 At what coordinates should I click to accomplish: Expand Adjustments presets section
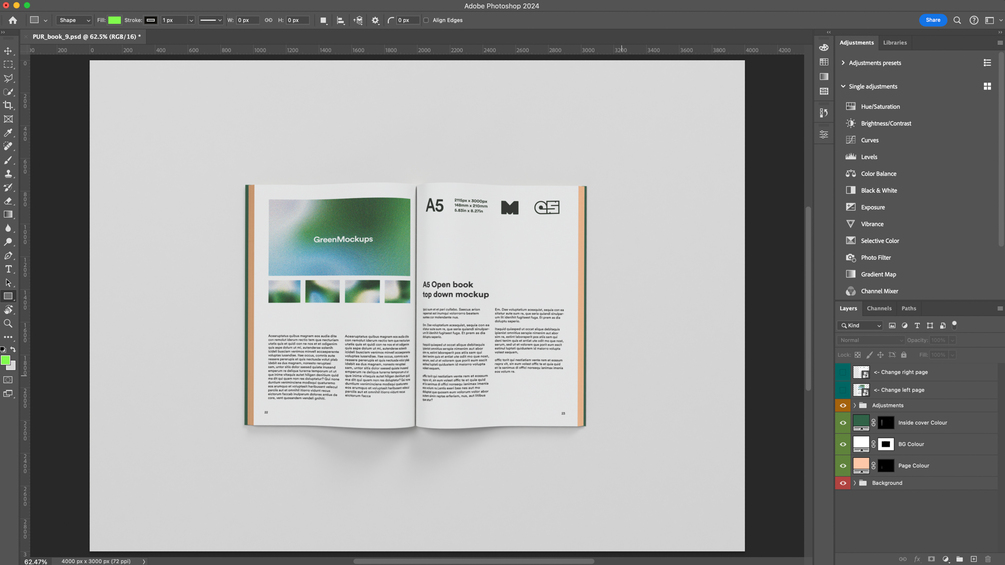tap(843, 63)
